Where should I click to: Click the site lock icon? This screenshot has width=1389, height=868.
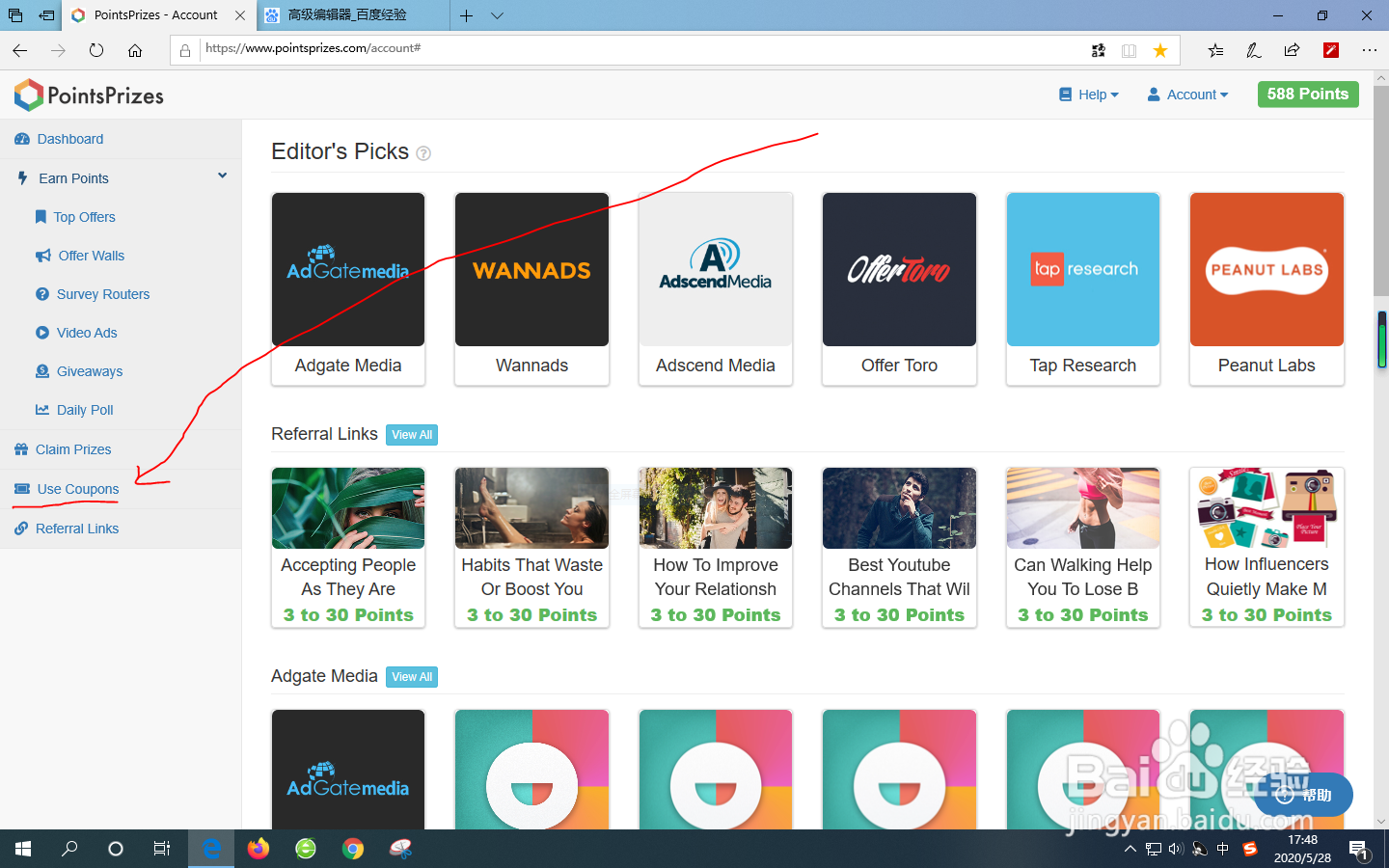(185, 50)
